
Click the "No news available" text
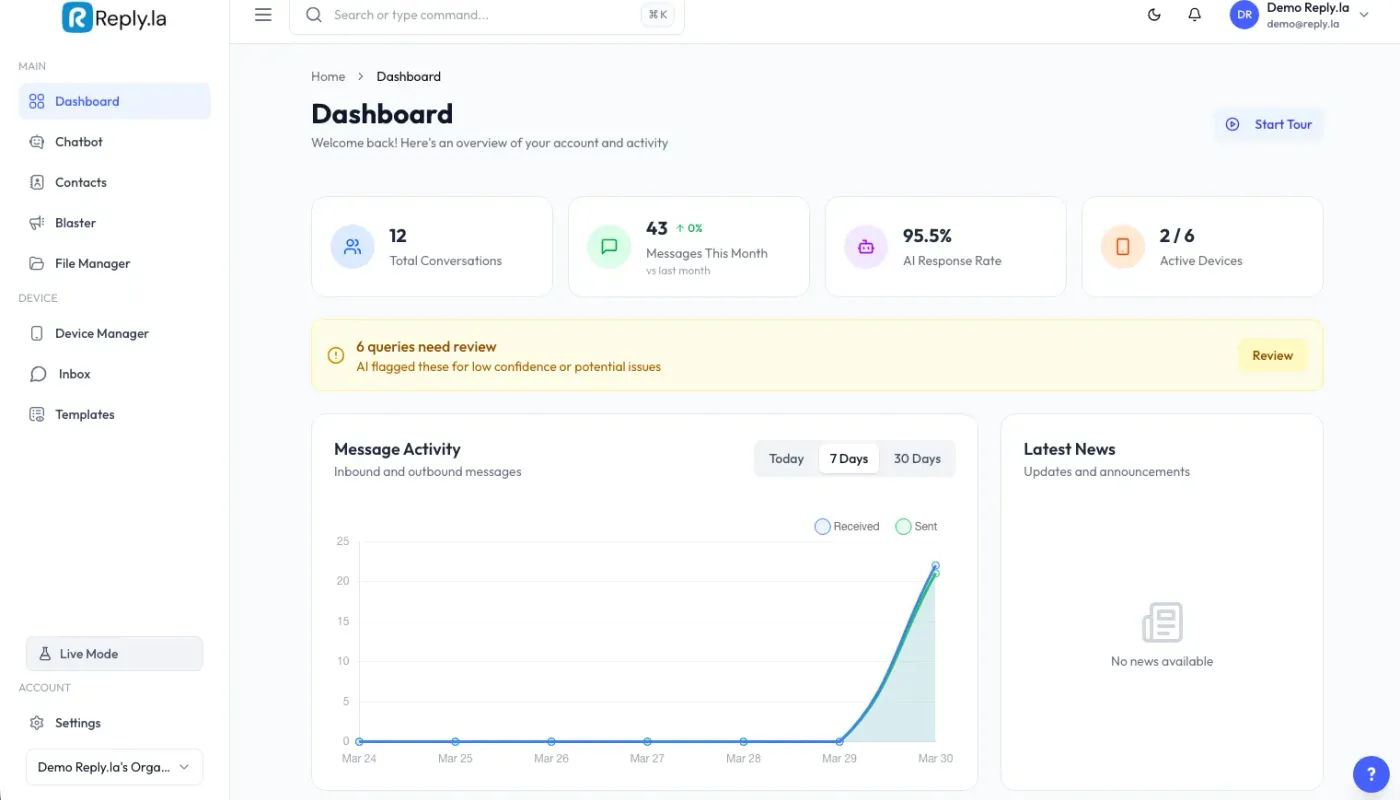click(1162, 661)
